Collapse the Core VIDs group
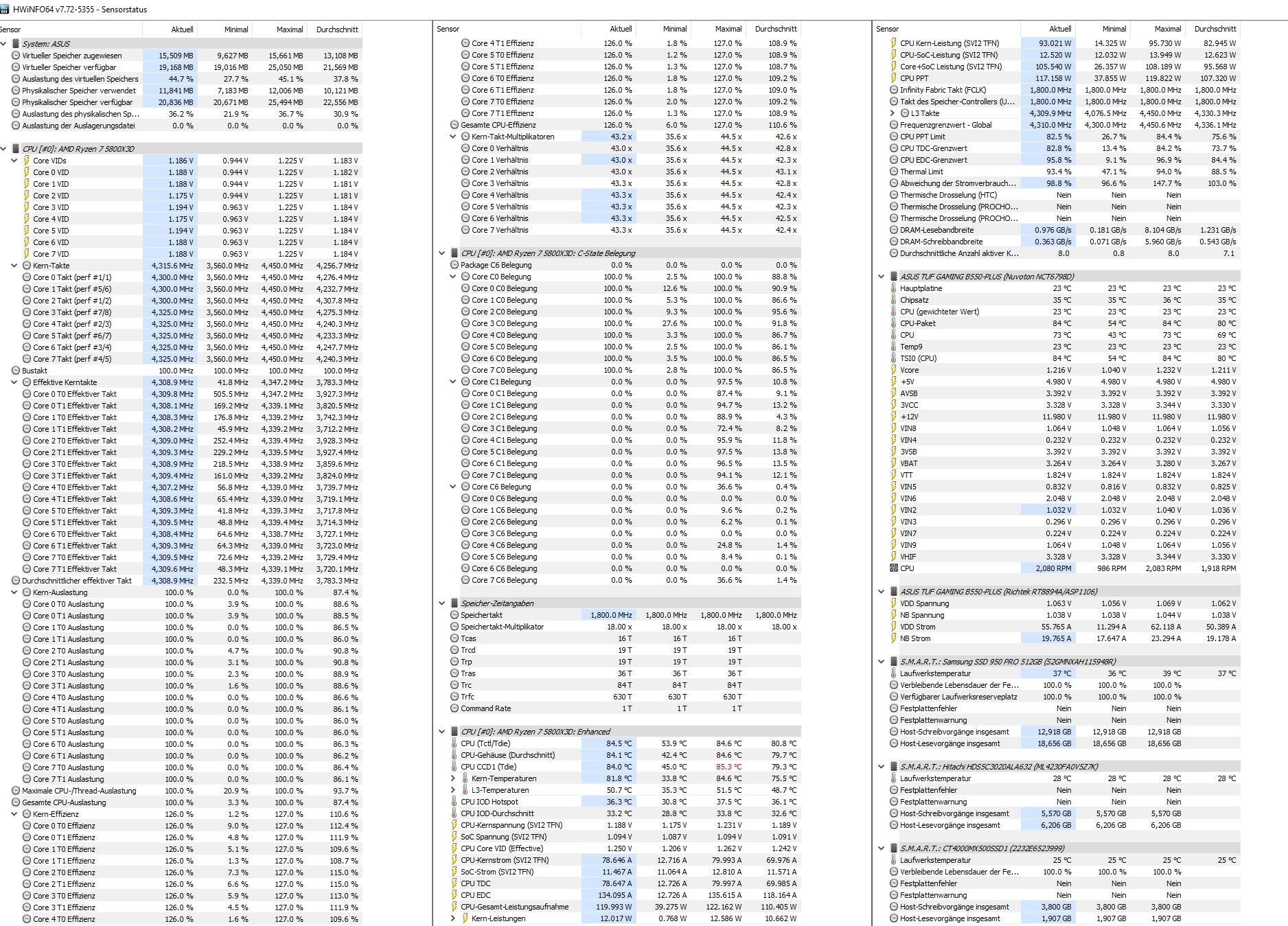The image size is (1288, 926). [x=15, y=161]
